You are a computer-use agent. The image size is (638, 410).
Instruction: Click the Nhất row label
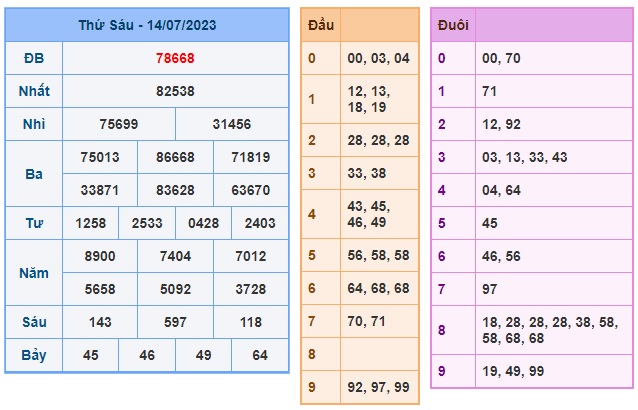click(x=34, y=91)
